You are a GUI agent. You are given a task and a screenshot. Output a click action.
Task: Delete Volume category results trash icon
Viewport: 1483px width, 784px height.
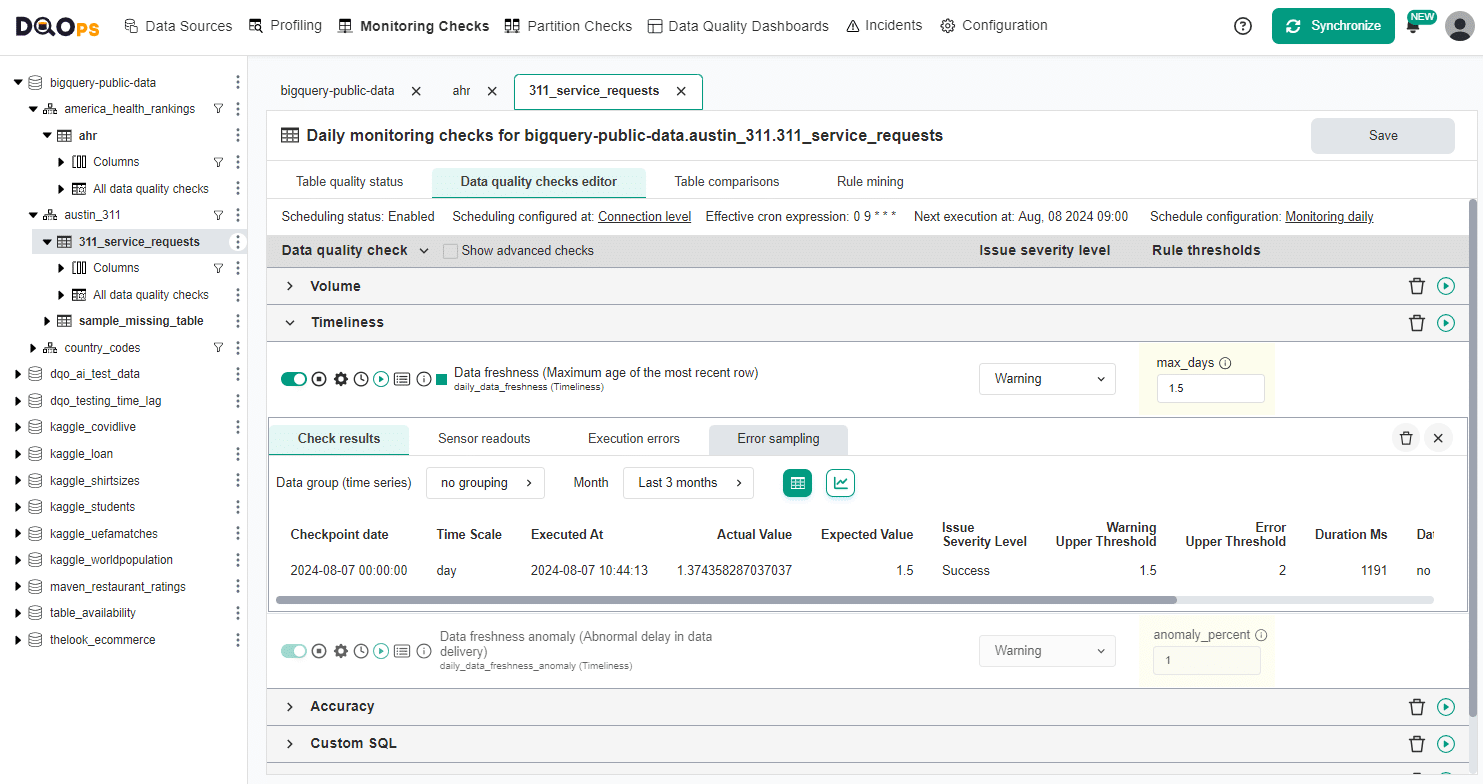(x=1416, y=286)
